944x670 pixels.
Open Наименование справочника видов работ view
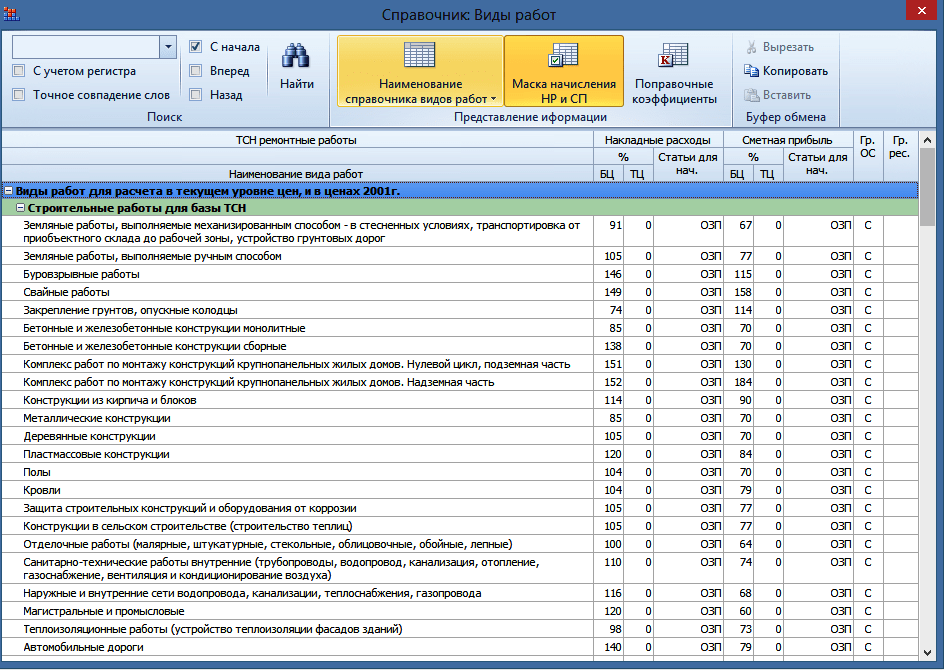(x=420, y=71)
